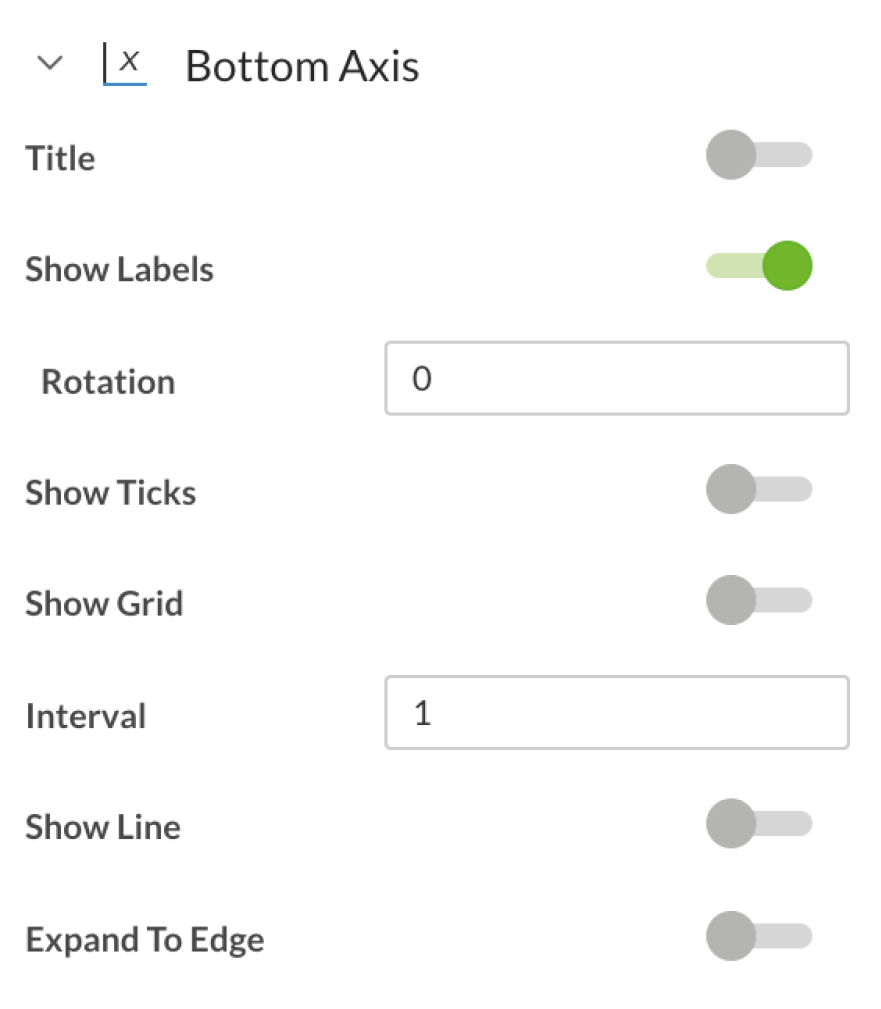This screenshot has width=881, height=1009.
Task: Enable the Title toggle
Action: 759,155
